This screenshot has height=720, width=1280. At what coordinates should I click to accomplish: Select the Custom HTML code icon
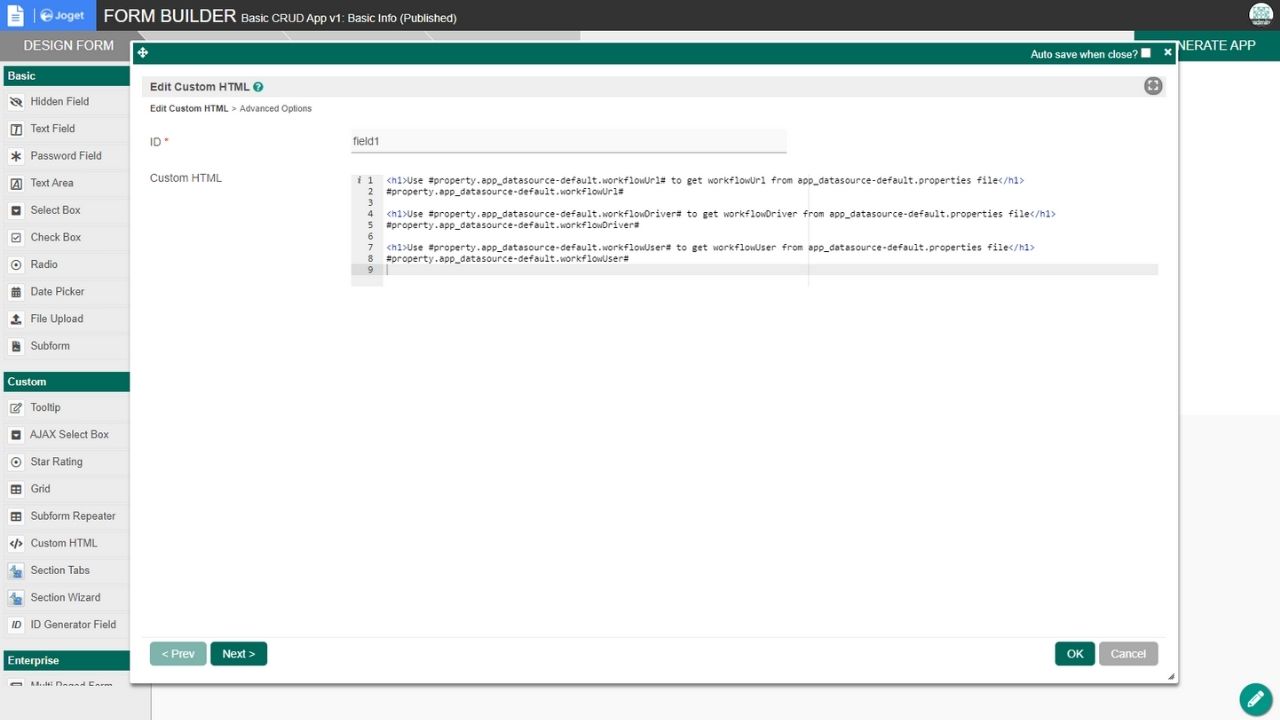point(16,544)
